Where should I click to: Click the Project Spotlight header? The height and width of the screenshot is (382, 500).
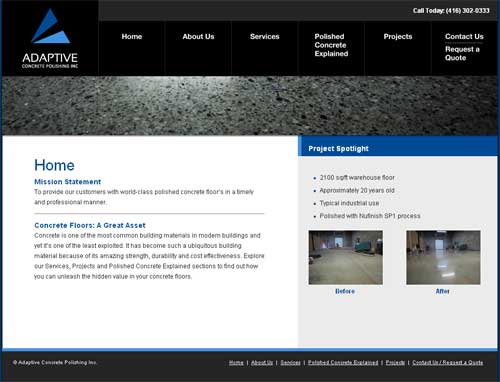point(398,146)
